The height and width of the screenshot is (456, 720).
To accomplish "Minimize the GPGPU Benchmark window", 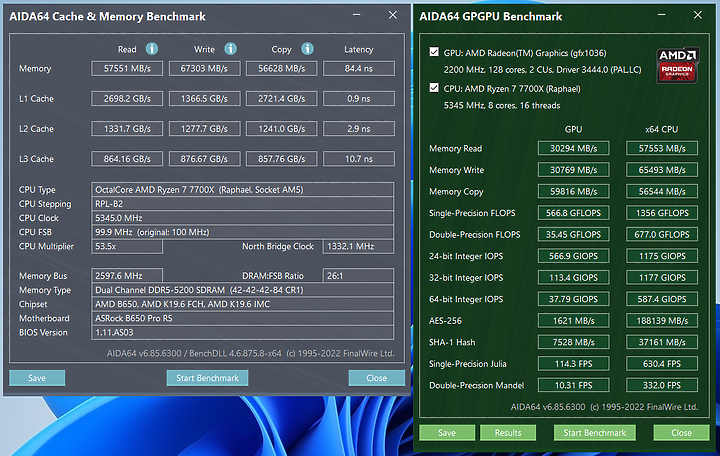I will click(x=661, y=15).
